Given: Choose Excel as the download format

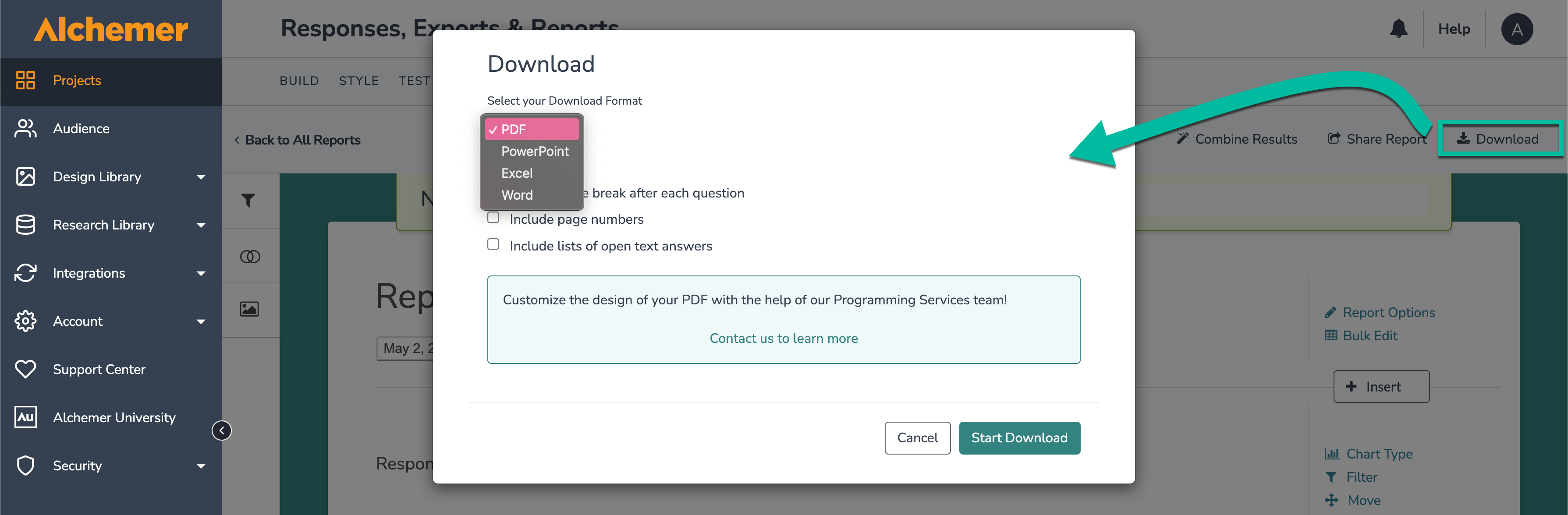Looking at the screenshot, I should pyautogui.click(x=516, y=173).
